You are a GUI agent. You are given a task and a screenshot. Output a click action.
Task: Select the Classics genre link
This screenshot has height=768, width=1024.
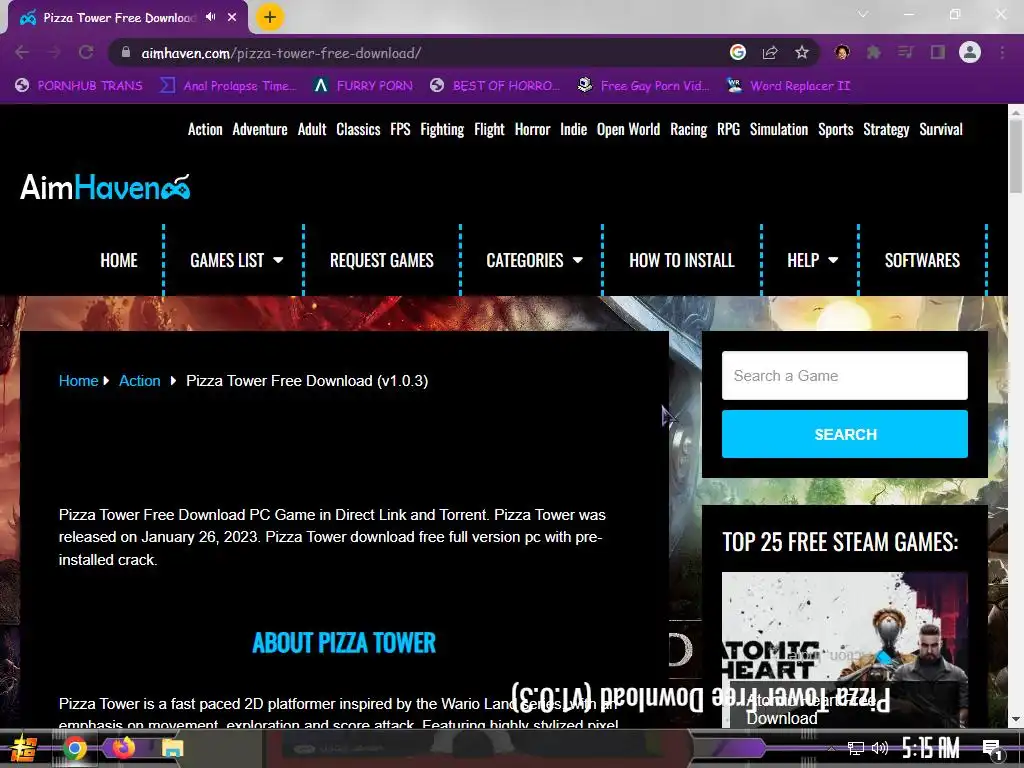(x=359, y=129)
